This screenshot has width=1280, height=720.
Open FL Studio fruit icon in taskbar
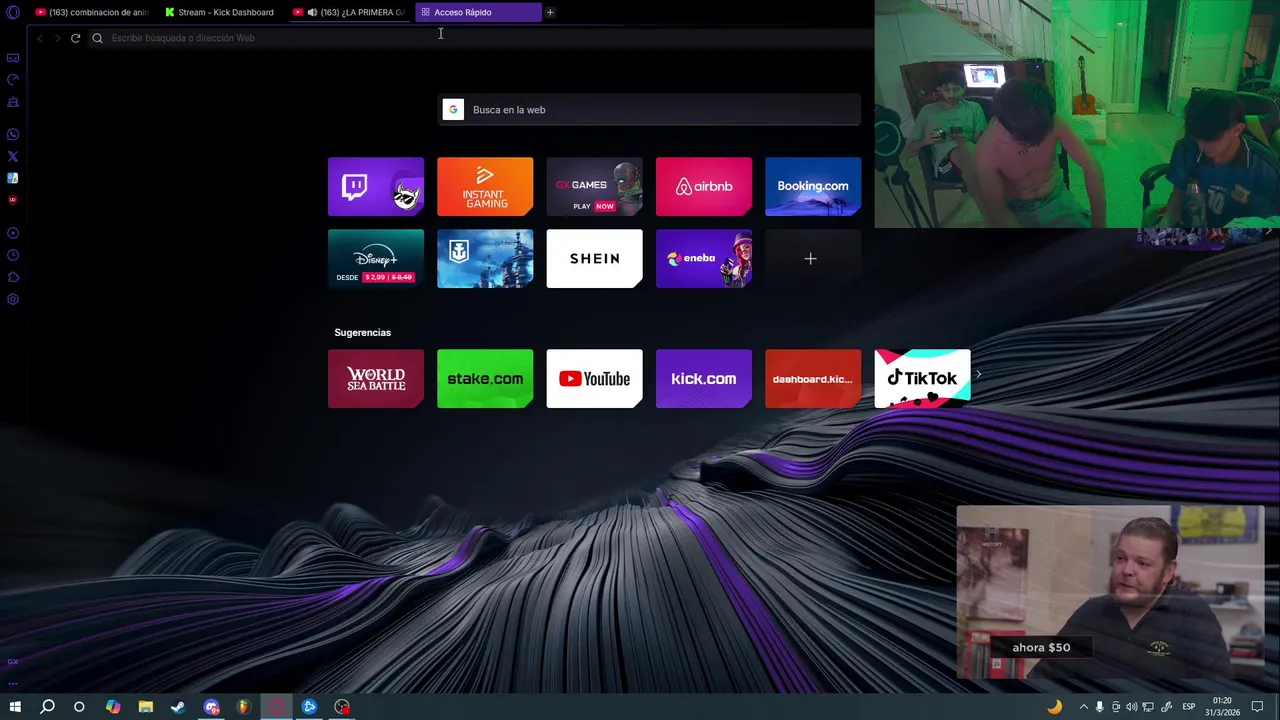pos(243,707)
